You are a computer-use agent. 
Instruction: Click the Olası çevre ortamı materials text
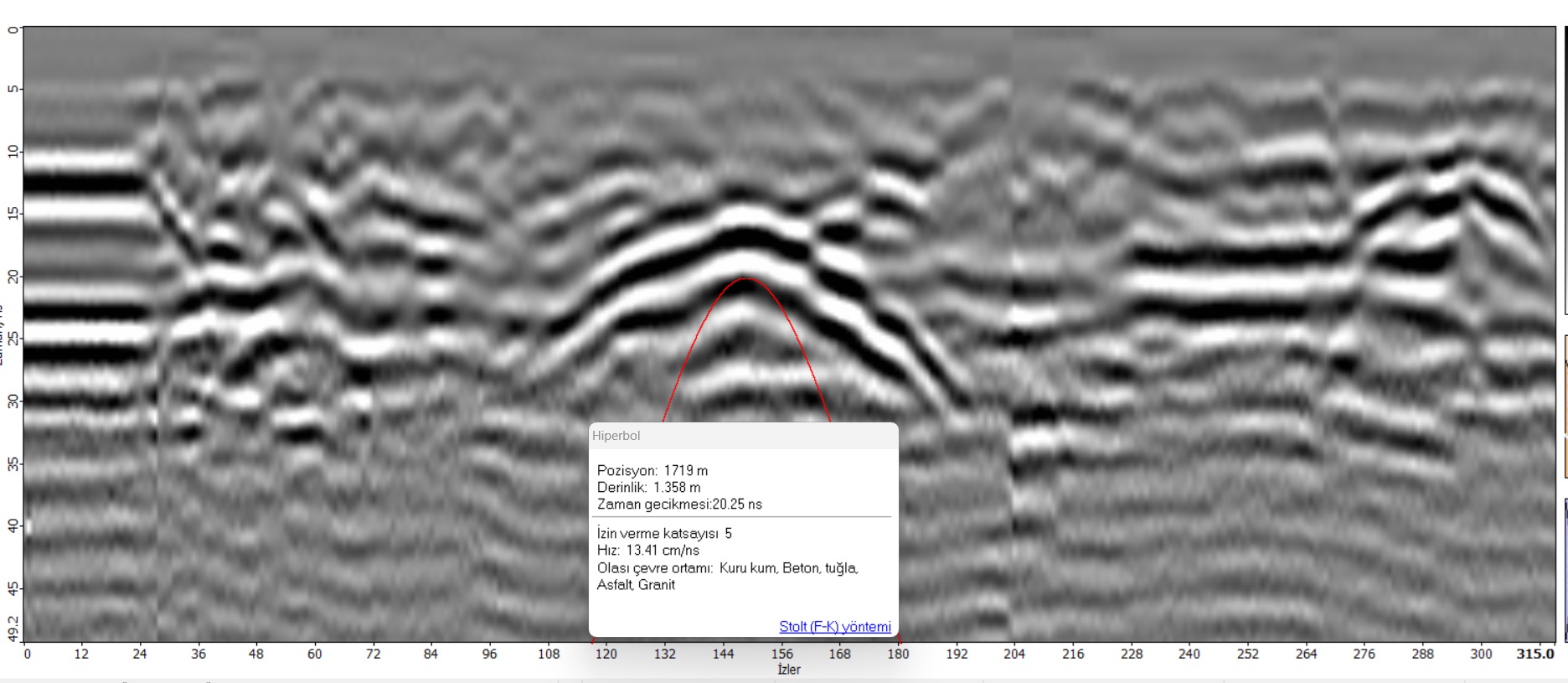coord(727,576)
